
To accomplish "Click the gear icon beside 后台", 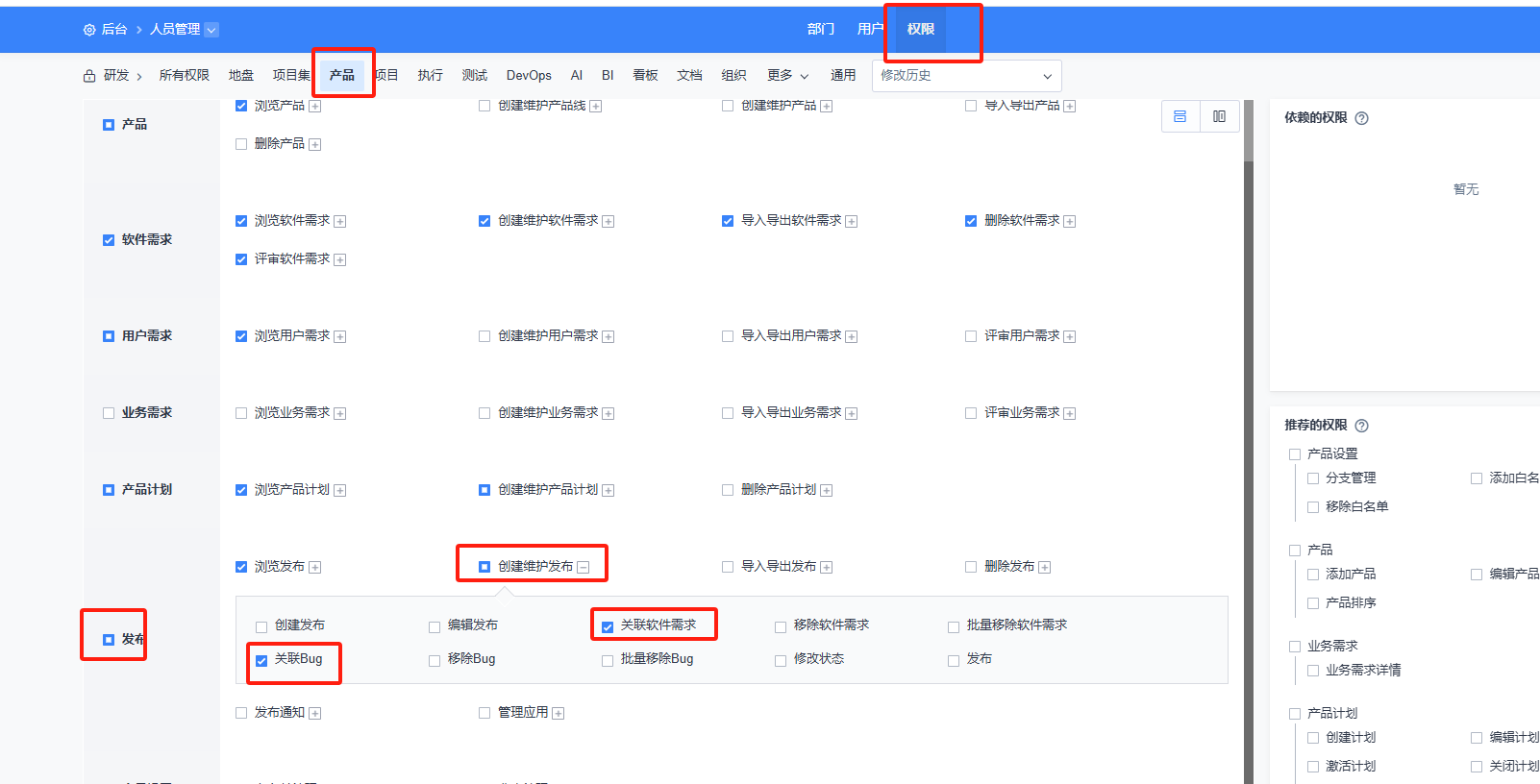I will pos(89,30).
